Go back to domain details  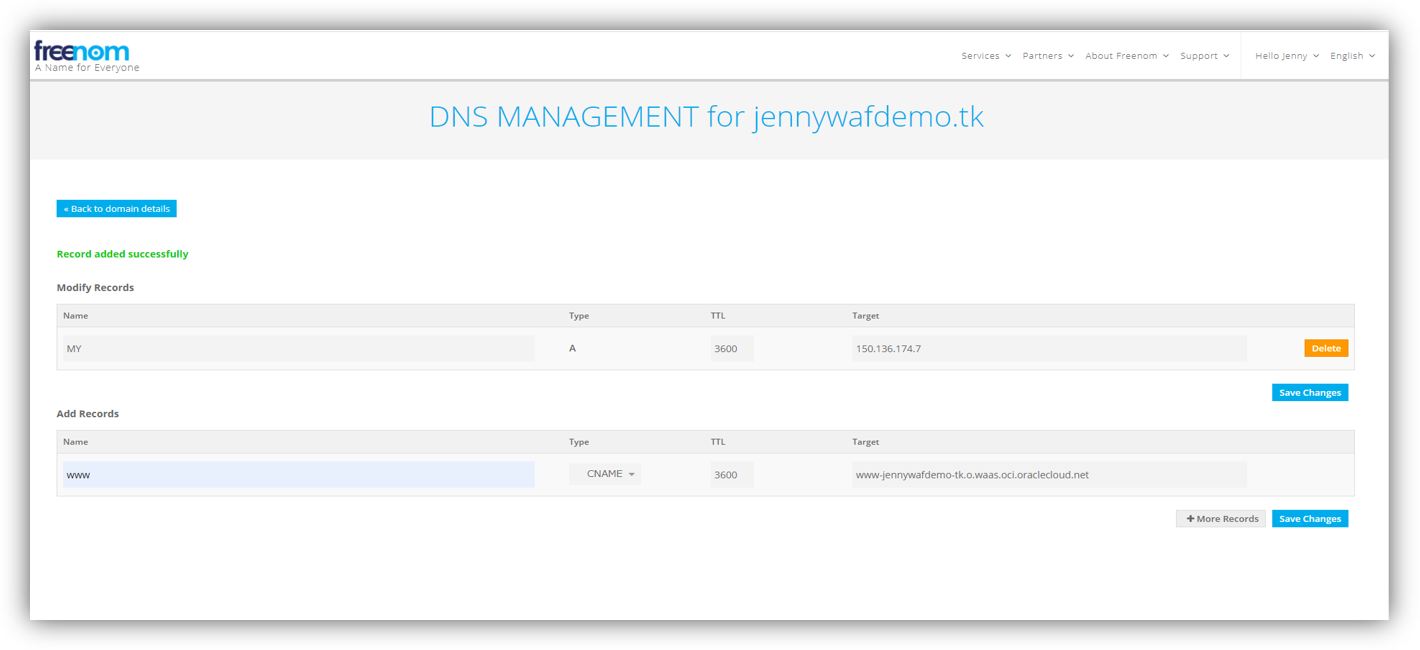[x=116, y=209]
